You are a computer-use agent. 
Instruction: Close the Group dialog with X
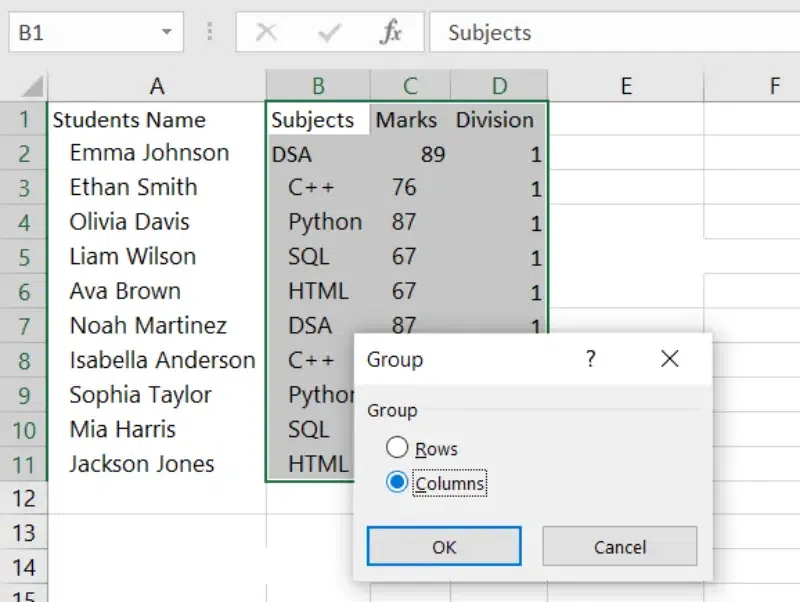(x=670, y=359)
